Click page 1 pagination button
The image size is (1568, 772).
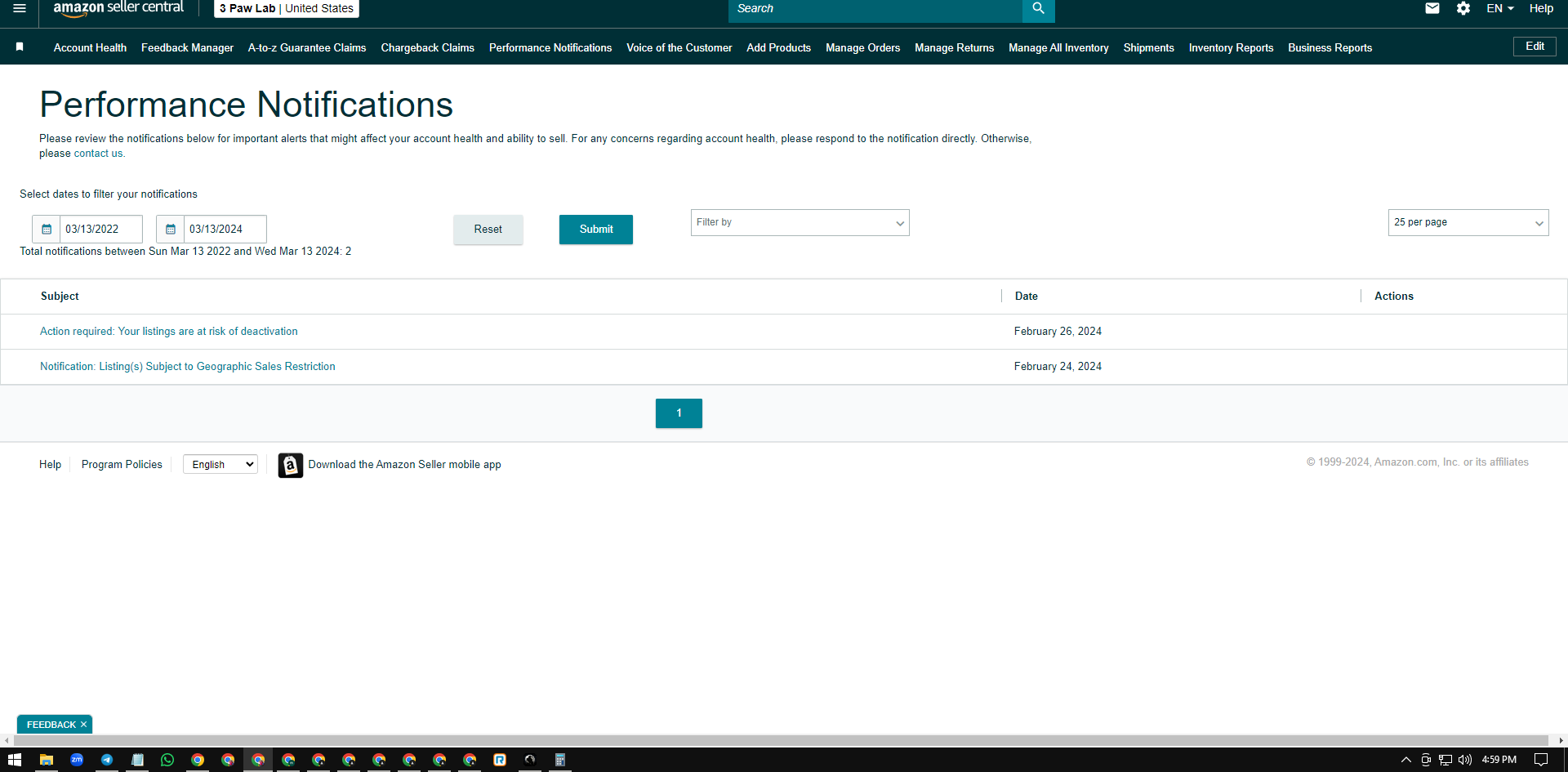point(679,413)
